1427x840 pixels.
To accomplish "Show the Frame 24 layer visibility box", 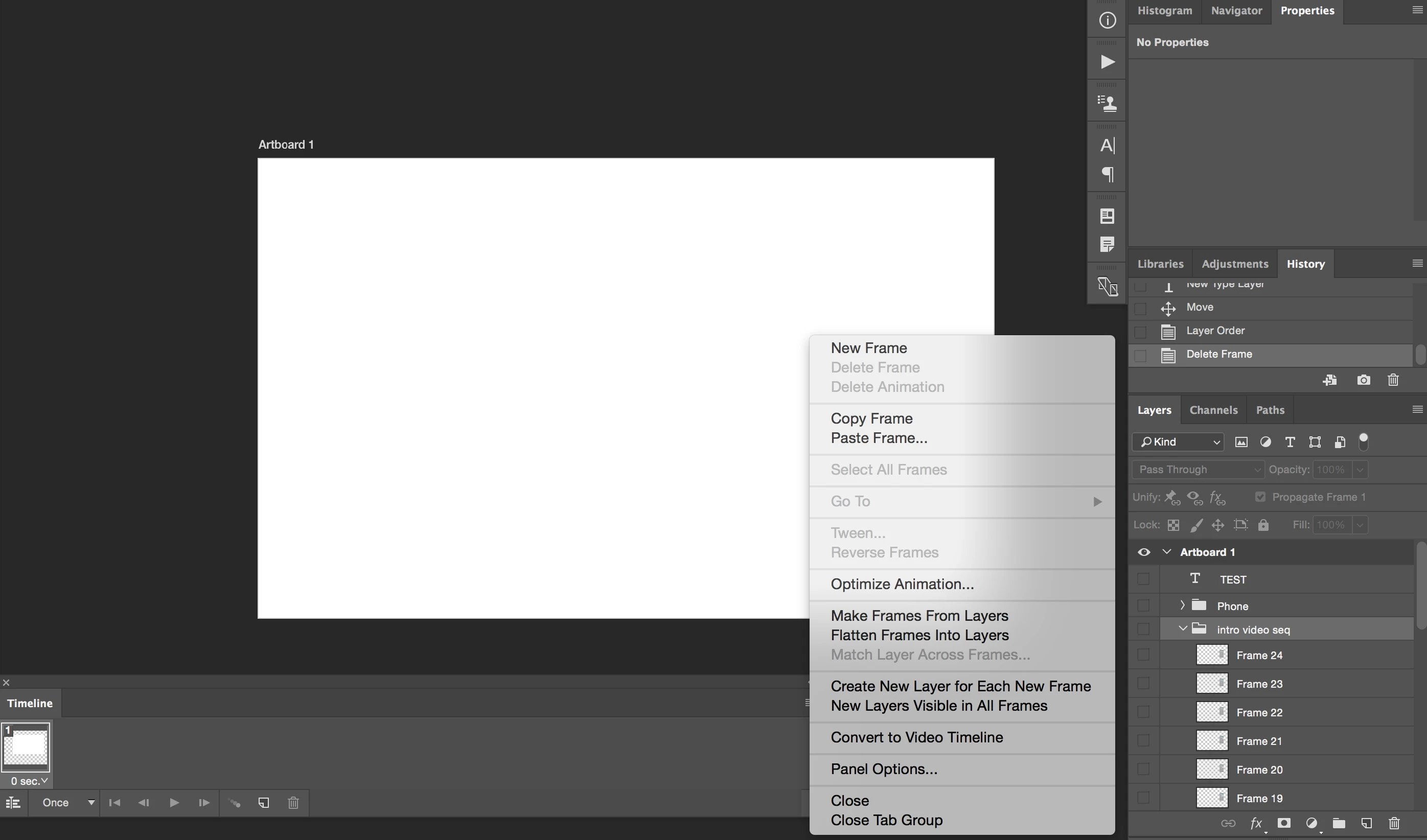I will tap(1143, 655).
